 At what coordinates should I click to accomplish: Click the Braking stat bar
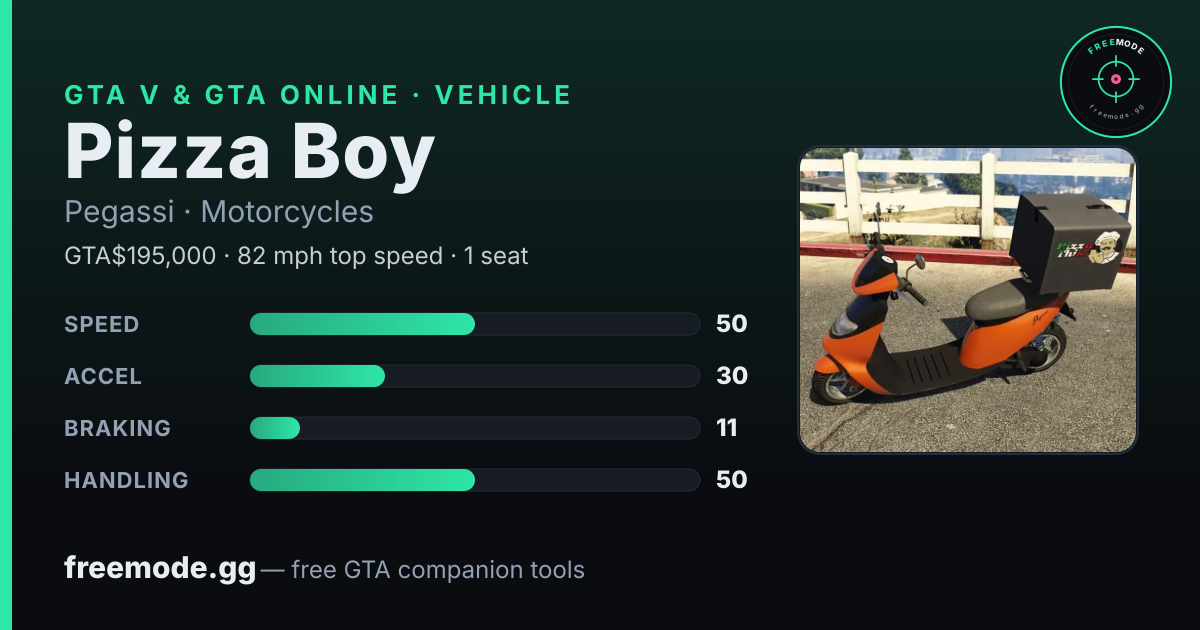click(x=474, y=428)
